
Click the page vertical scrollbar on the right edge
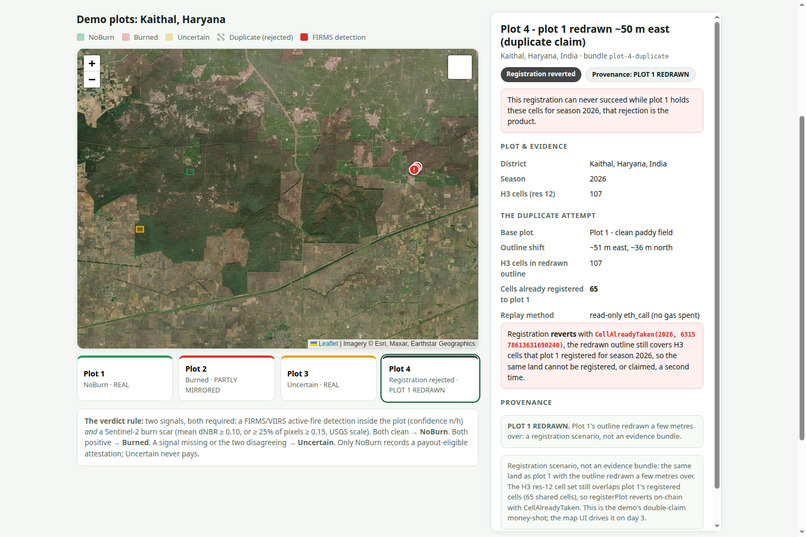pos(802,277)
